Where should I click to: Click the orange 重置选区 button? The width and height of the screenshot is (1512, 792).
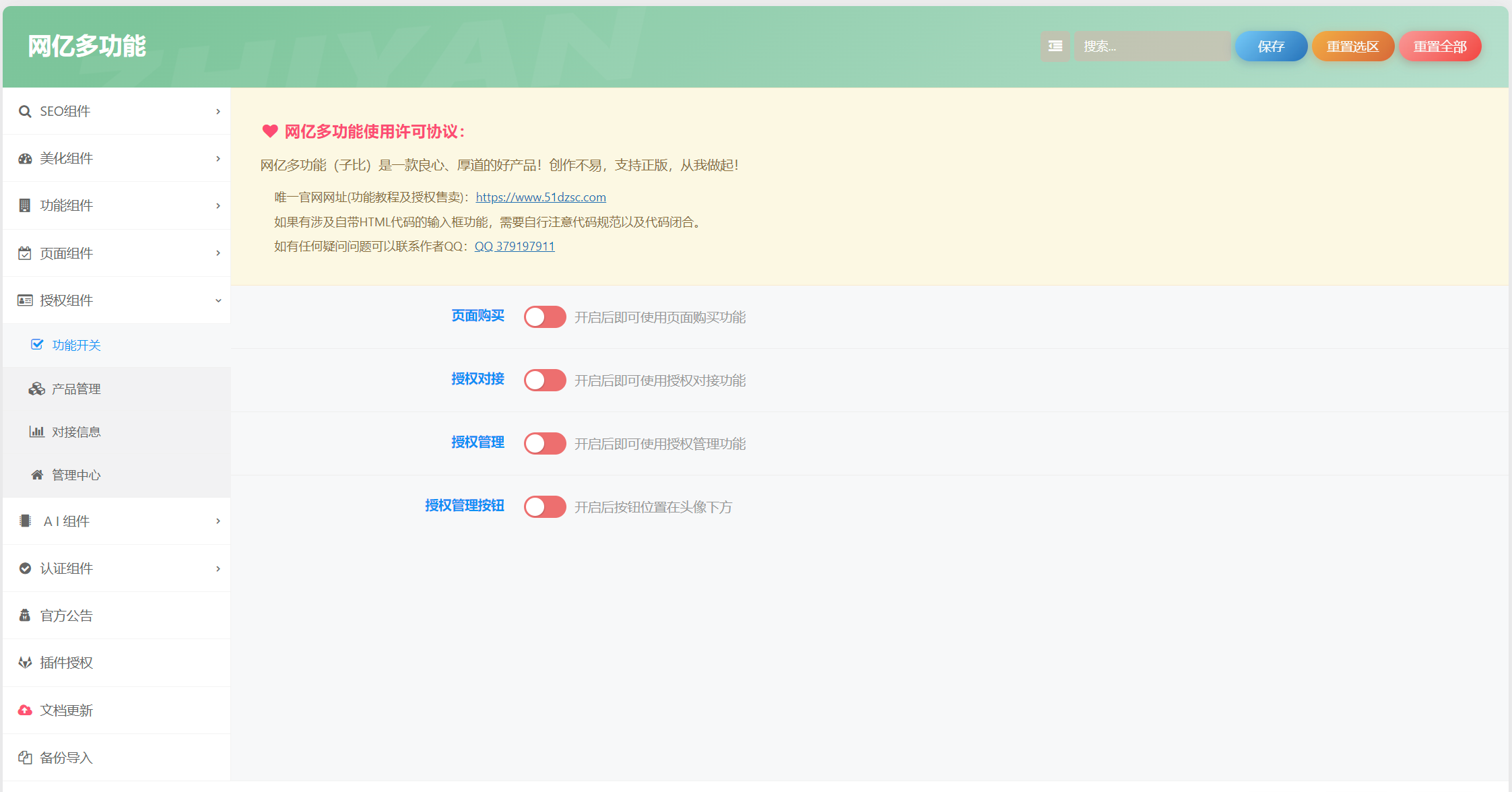click(1352, 46)
